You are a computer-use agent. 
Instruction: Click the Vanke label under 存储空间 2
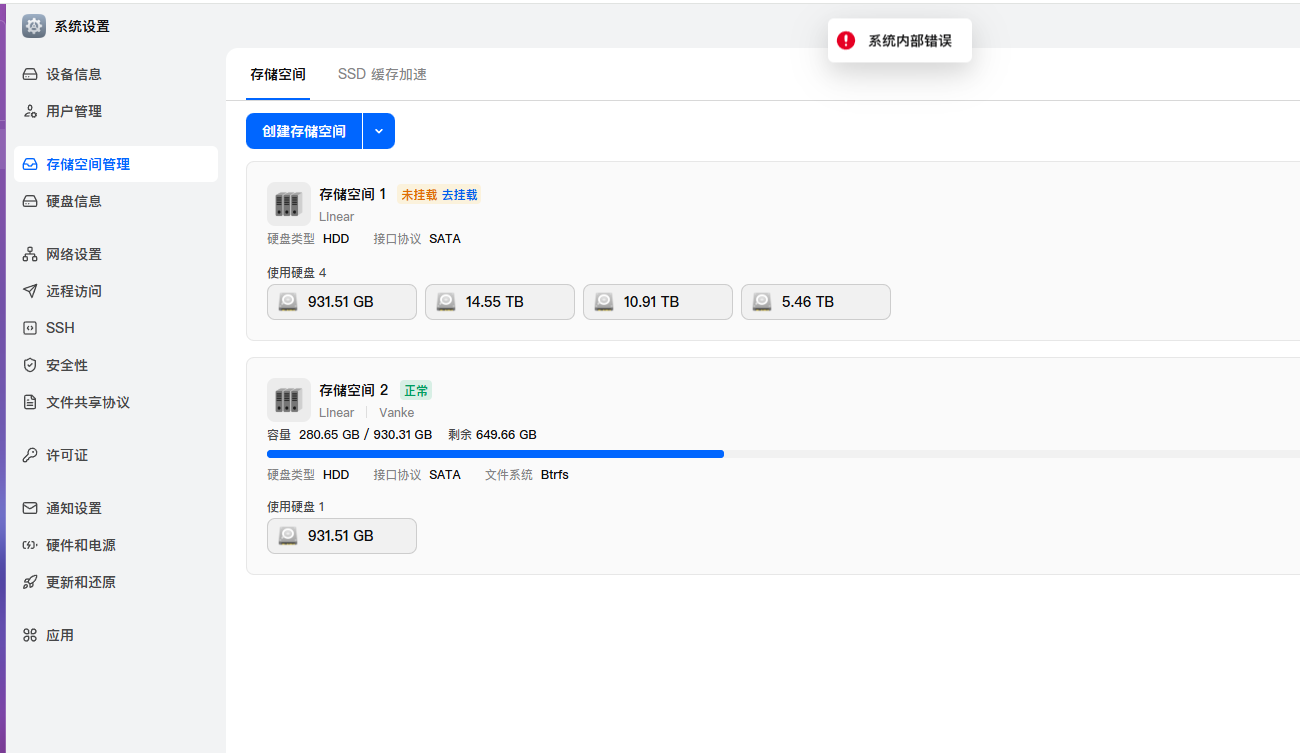coord(396,413)
